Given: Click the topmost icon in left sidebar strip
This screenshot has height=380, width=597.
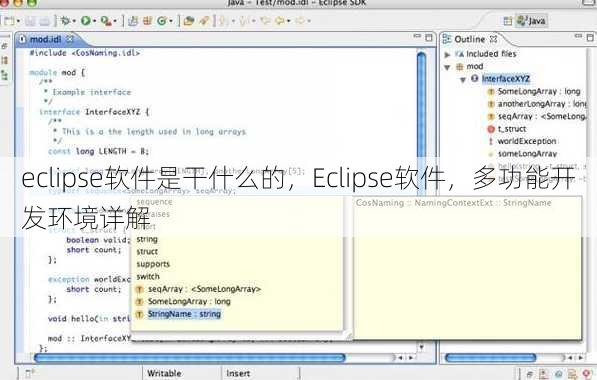Looking at the screenshot, I should coord(5,46).
